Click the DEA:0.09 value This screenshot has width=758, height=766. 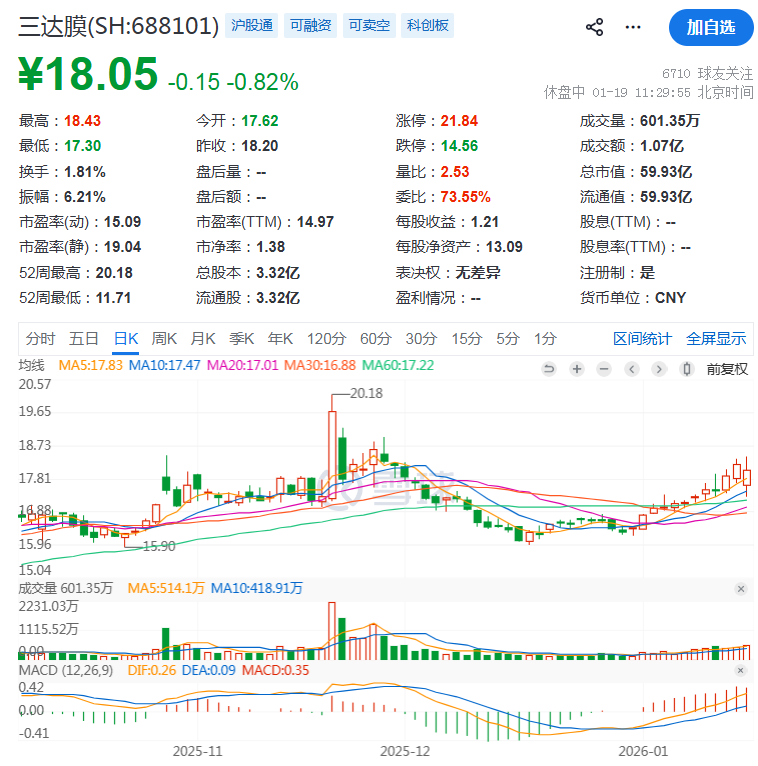pyautogui.click(x=209, y=670)
